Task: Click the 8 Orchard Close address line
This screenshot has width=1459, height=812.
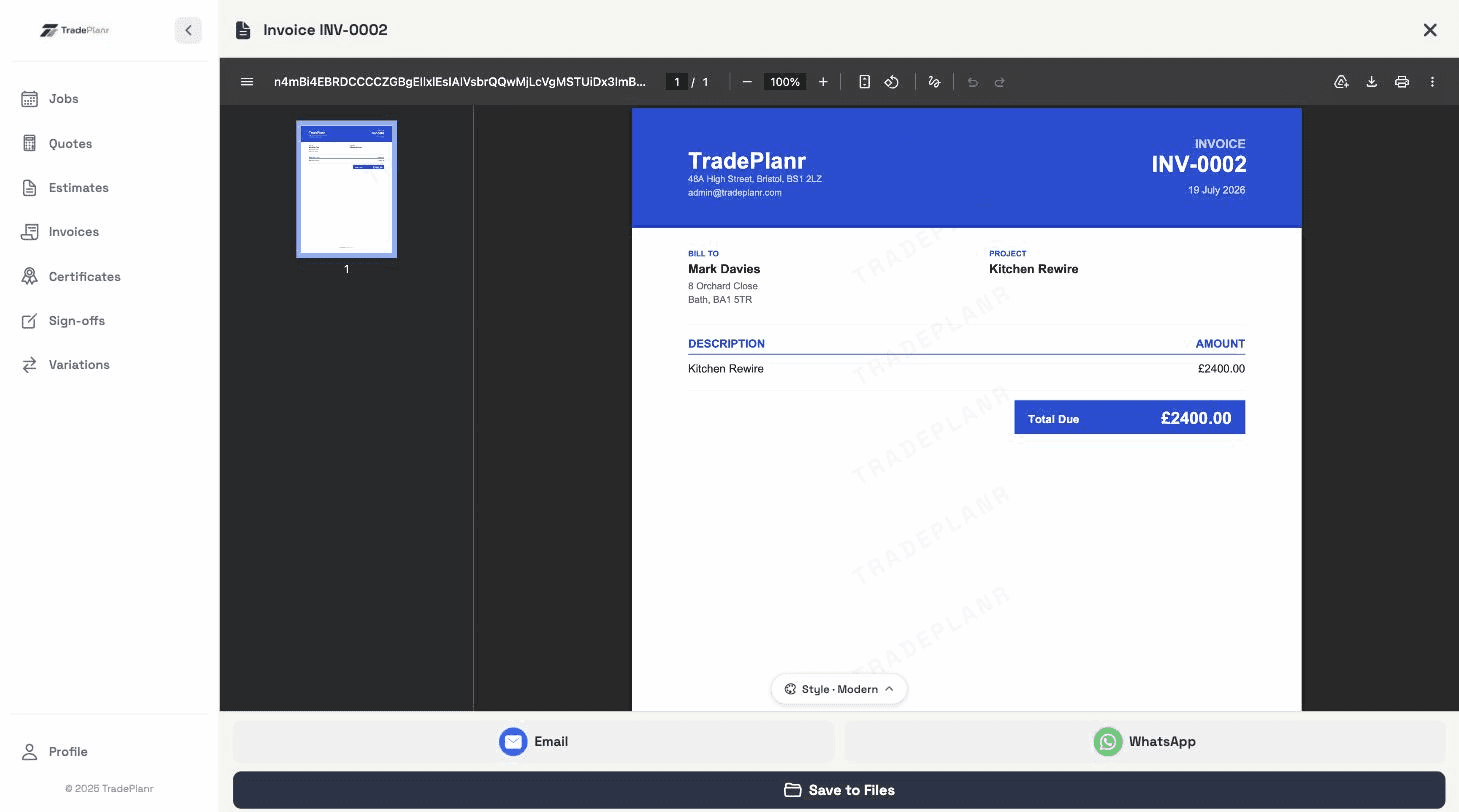Action: (x=723, y=286)
